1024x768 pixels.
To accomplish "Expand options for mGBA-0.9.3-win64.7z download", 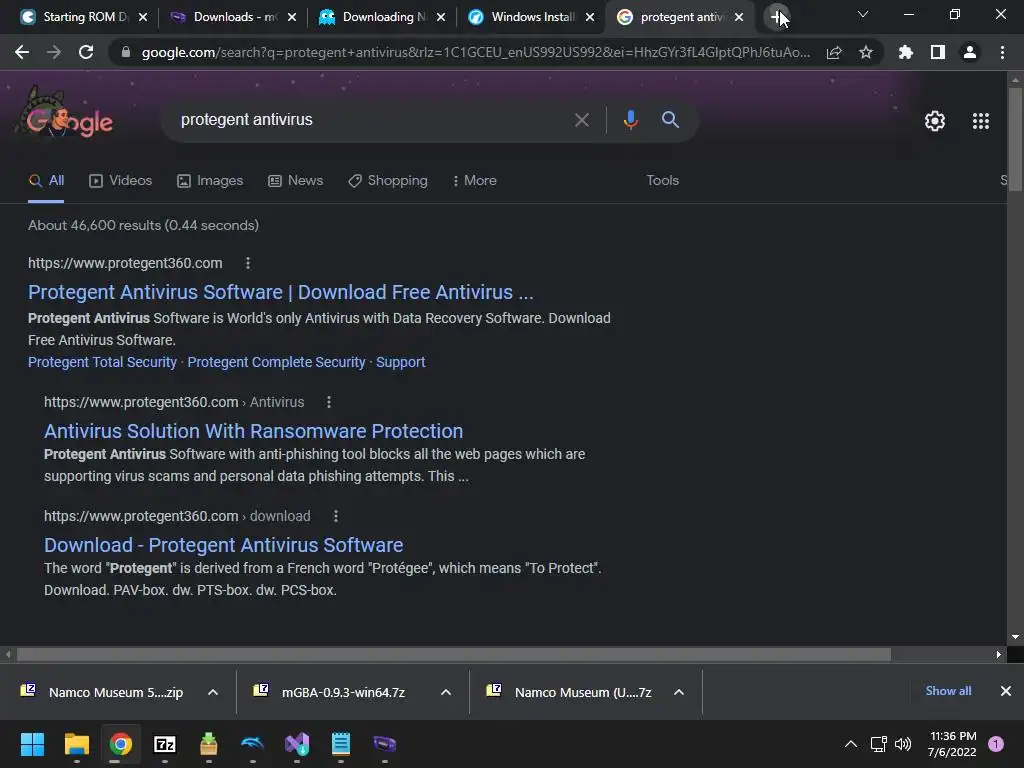I will (446, 692).
